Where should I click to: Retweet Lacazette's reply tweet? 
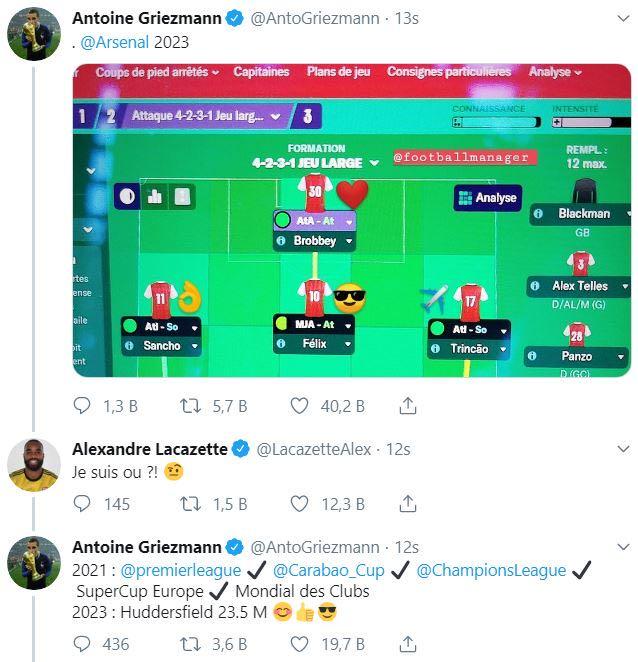pos(190,503)
